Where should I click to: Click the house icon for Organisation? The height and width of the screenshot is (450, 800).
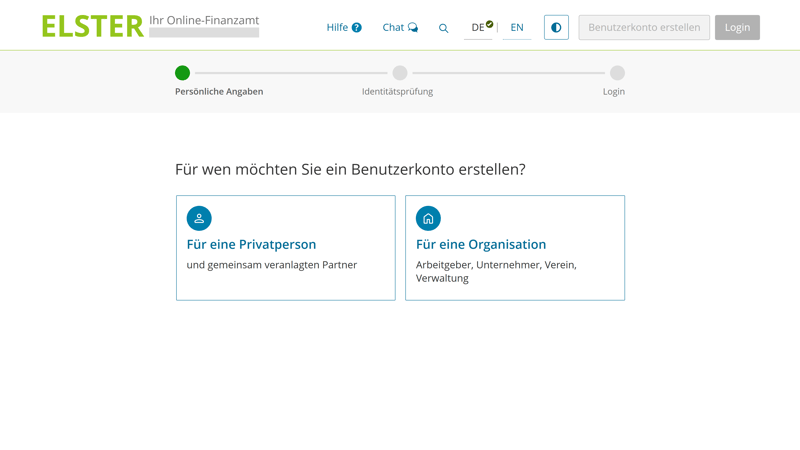point(428,218)
